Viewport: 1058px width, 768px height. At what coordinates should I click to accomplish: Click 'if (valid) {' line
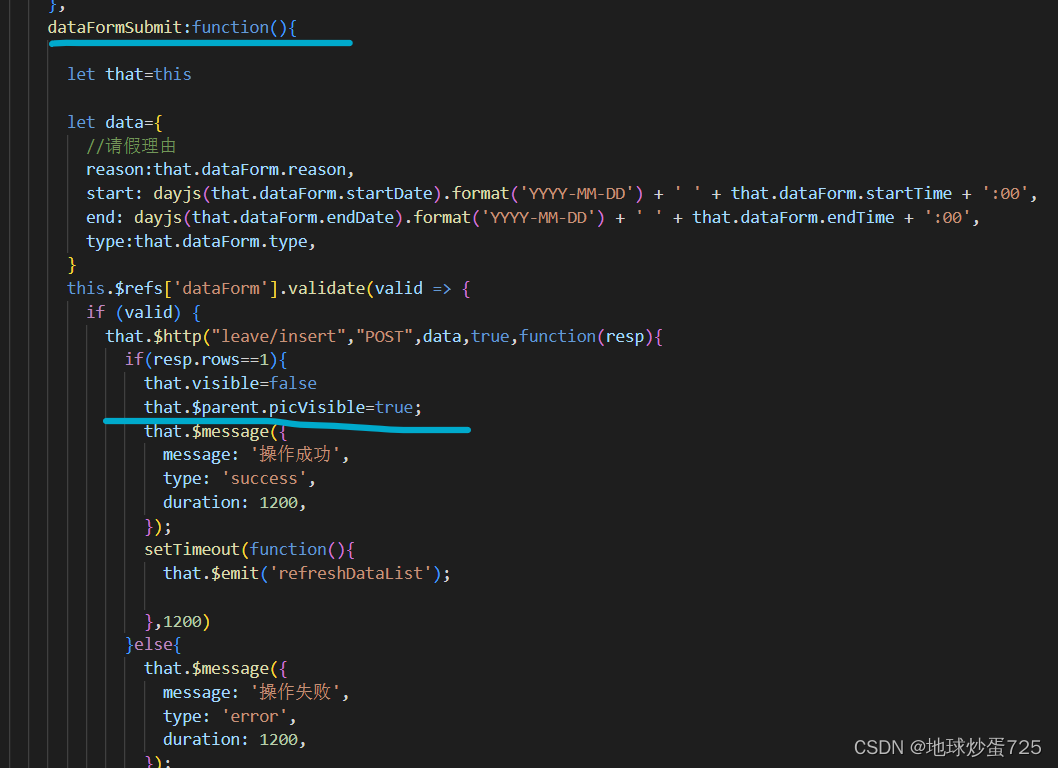[143, 312]
